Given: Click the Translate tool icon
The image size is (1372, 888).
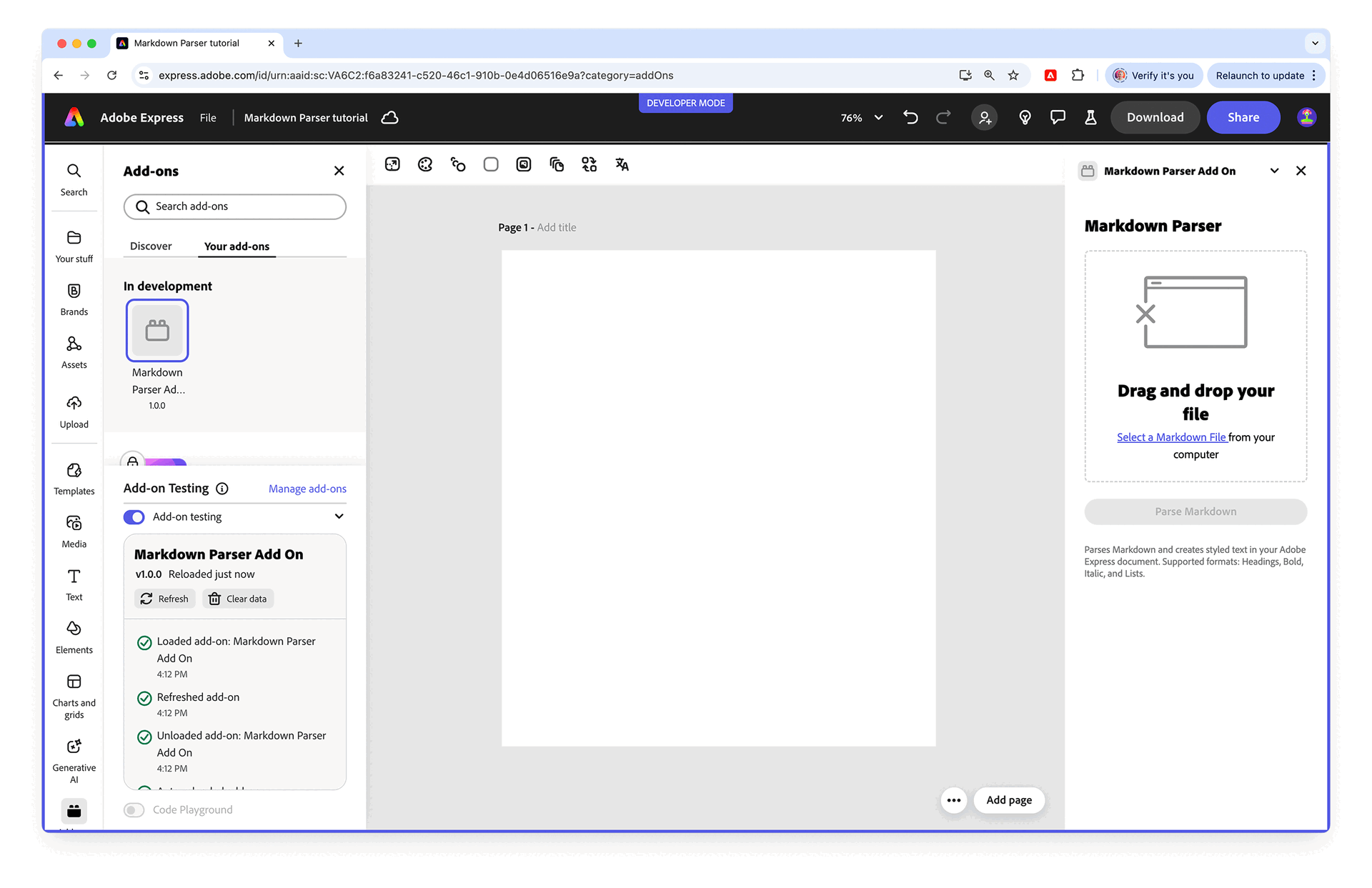Looking at the screenshot, I should (x=622, y=164).
